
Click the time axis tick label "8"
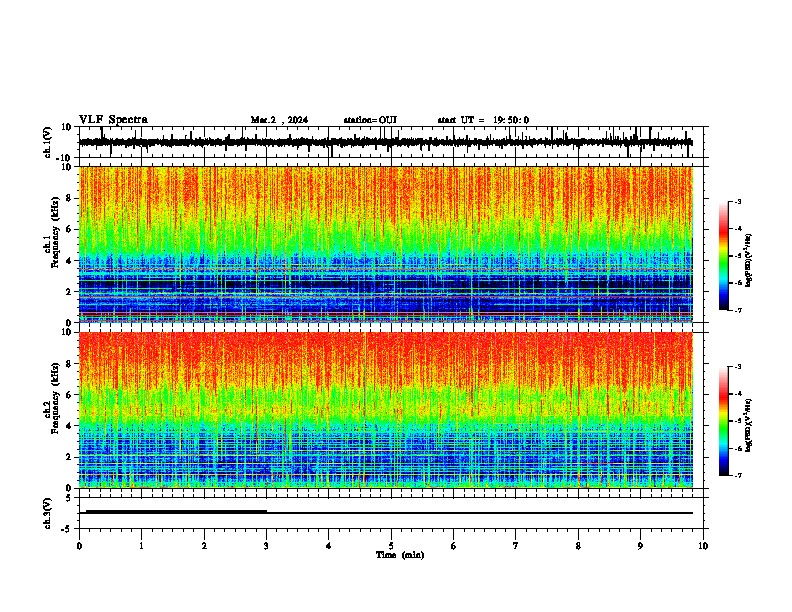578,546
